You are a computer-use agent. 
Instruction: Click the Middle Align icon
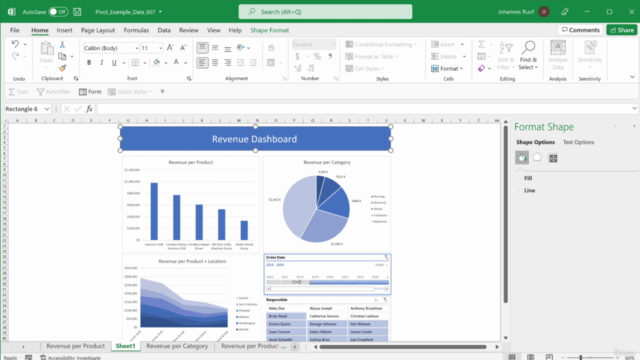[x=215, y=48]
